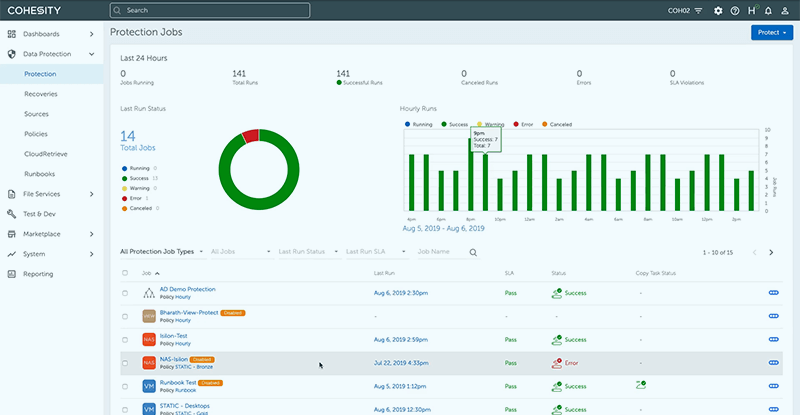Select the Bharath-View-Protect checkbox
The image size is (800, 415).
125,316
